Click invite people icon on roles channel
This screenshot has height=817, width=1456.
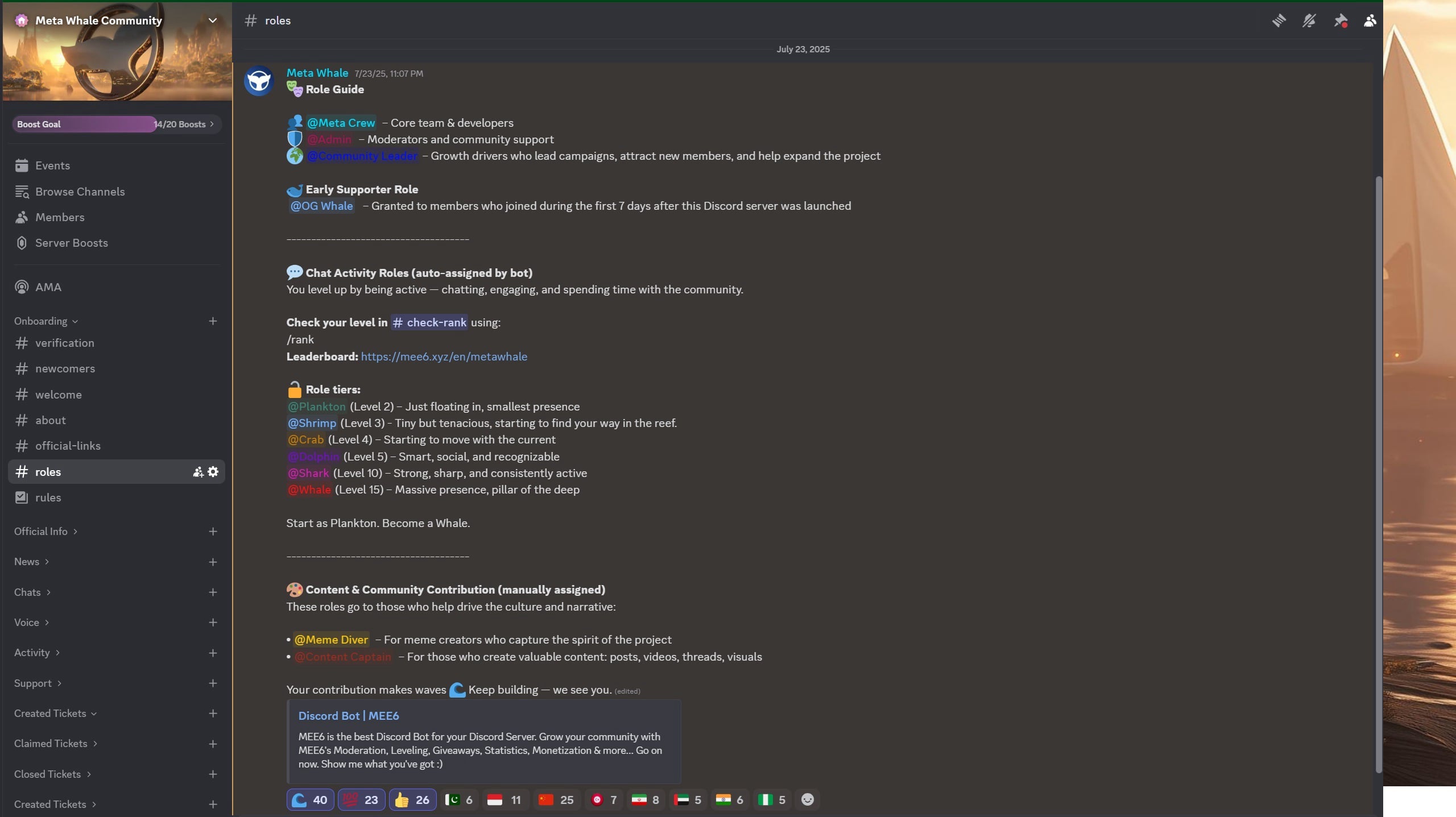coord(198,472)
